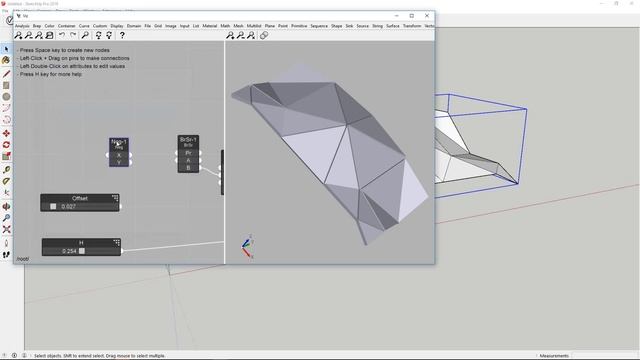640x360 pixels.
Task: Select SketchUp's Rotate tool
Action: pyautogui.click(x=6, y=145)
